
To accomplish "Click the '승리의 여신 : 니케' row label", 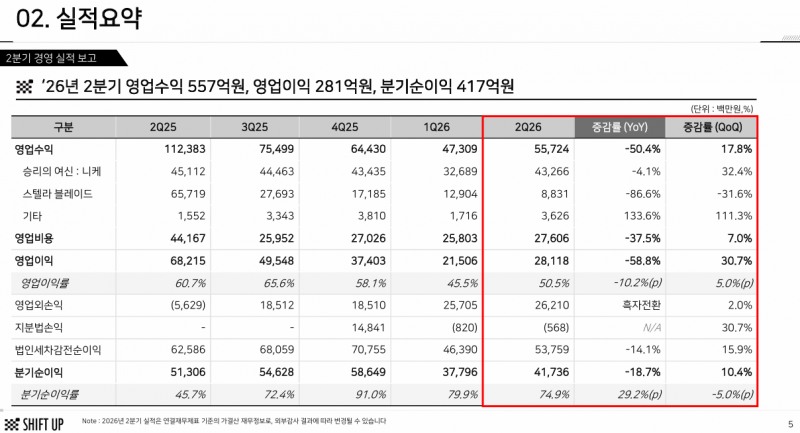I will click(61, 171).
